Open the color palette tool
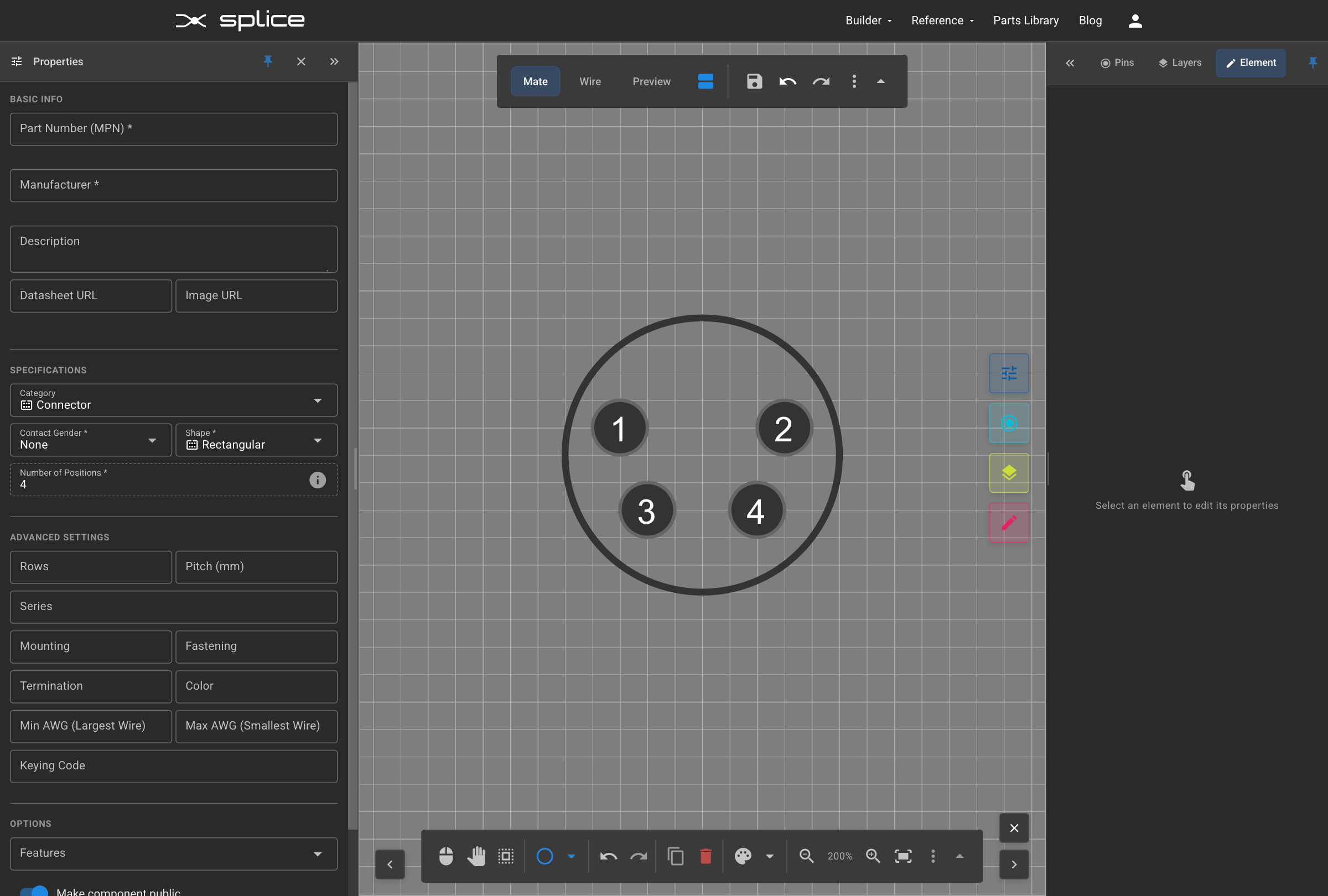 (742, 856)
